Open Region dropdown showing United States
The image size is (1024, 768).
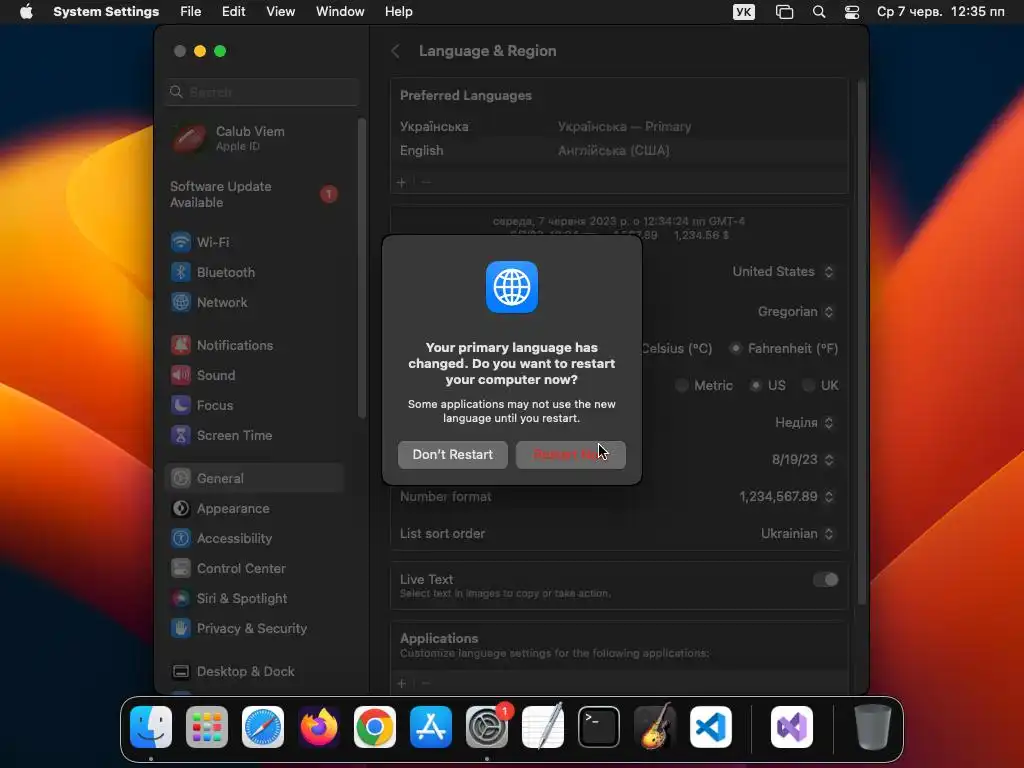783,272
